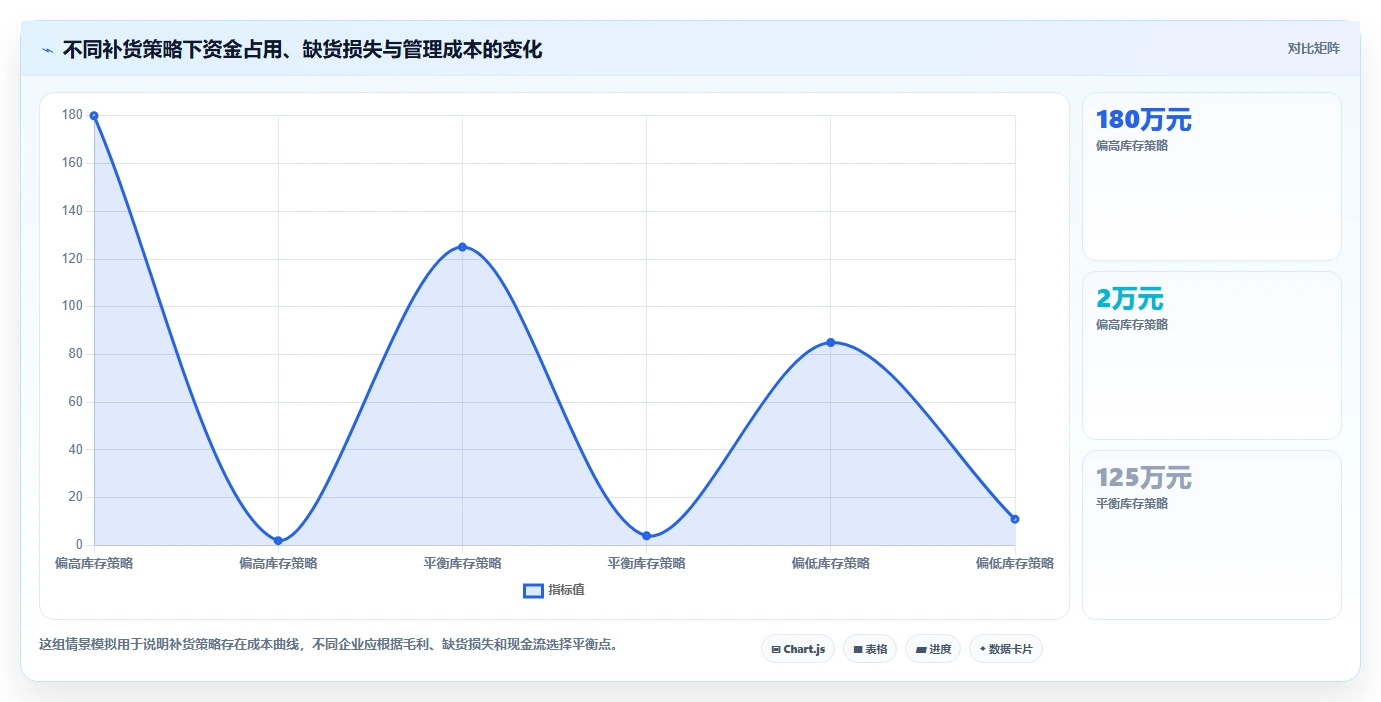Click the 偏高库存策略 caption under 2万元
The image size is (1381, 702).
pyautogui.click(x=1132, y=325)
